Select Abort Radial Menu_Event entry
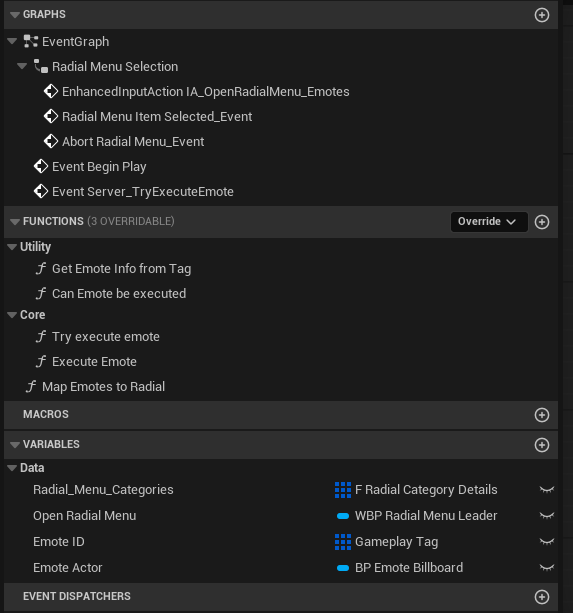This screenshot has width=573, height=613. coord(133,142)
